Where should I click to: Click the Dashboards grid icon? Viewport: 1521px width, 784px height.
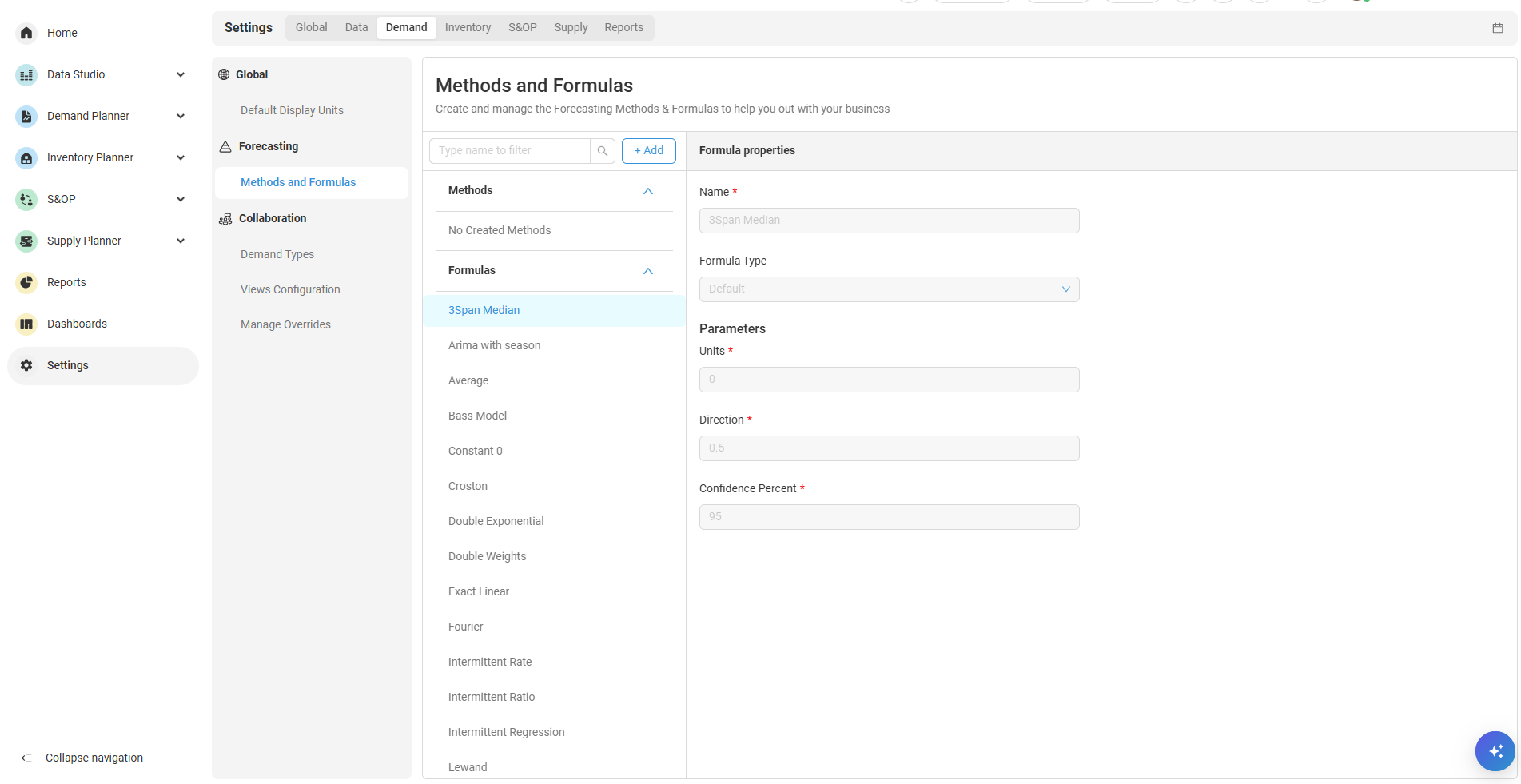click(26, 324)
